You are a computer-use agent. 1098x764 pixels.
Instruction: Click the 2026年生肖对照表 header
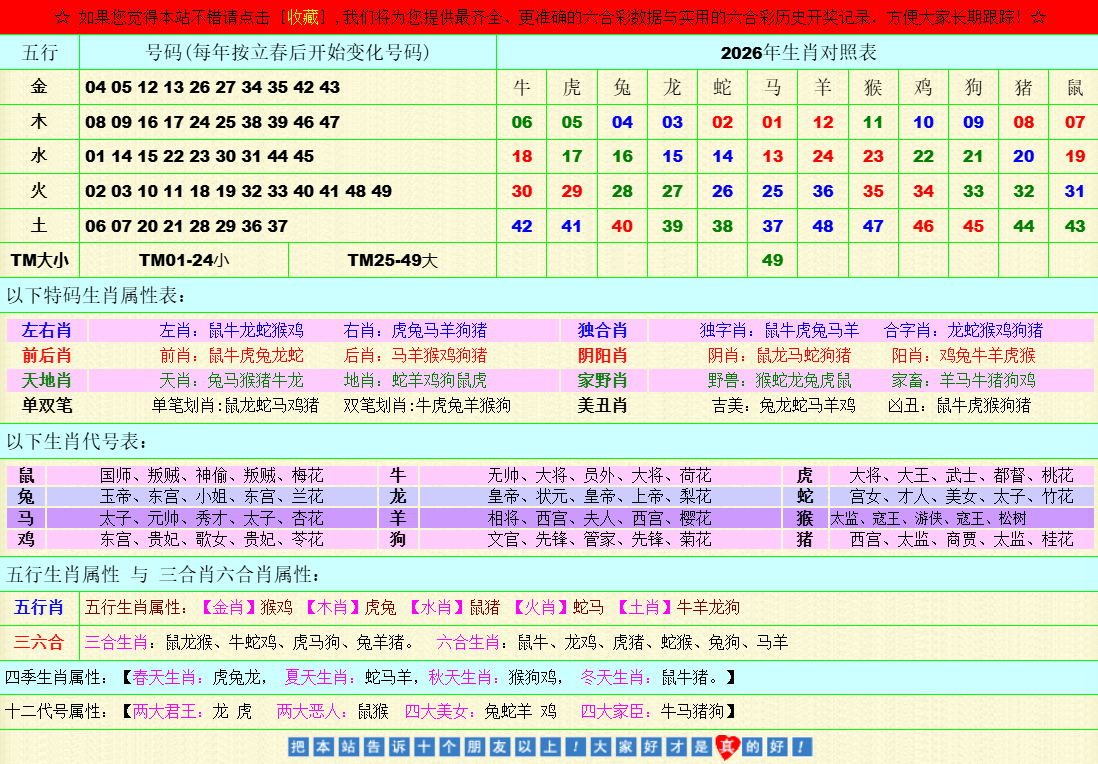click(797, 53)
